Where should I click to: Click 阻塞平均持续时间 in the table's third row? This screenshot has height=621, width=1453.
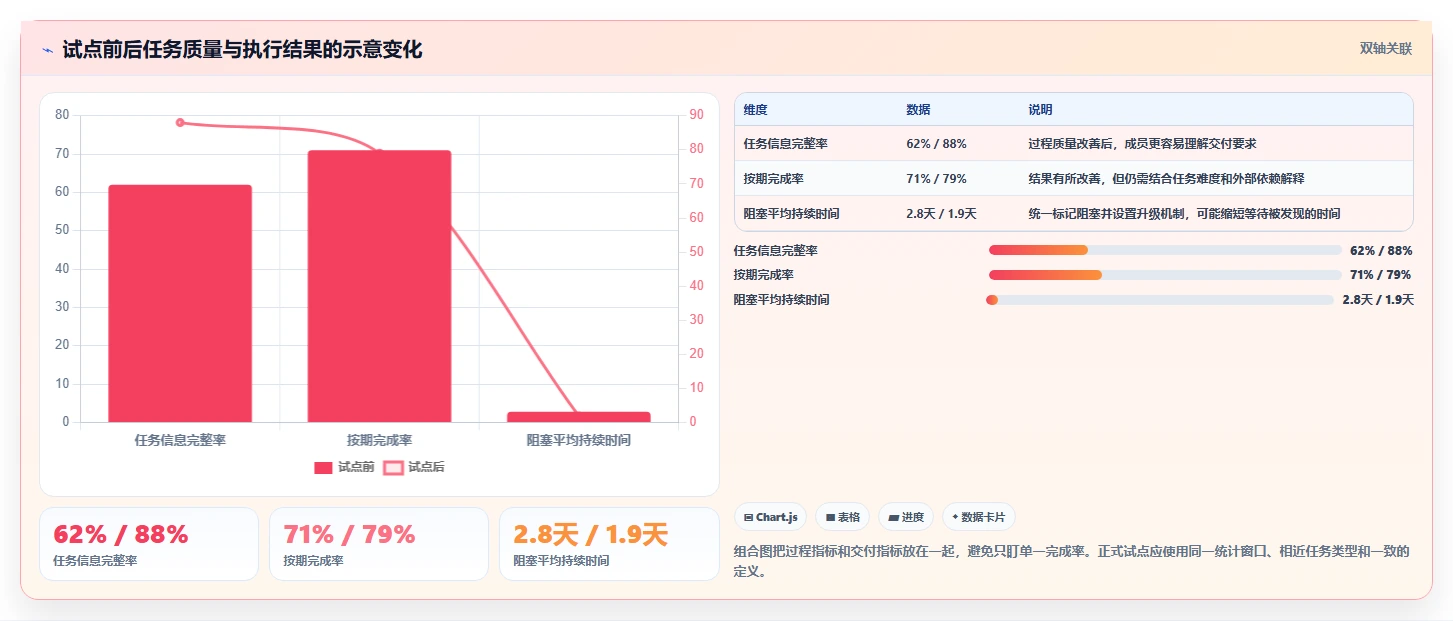click(x=791, y=214)
